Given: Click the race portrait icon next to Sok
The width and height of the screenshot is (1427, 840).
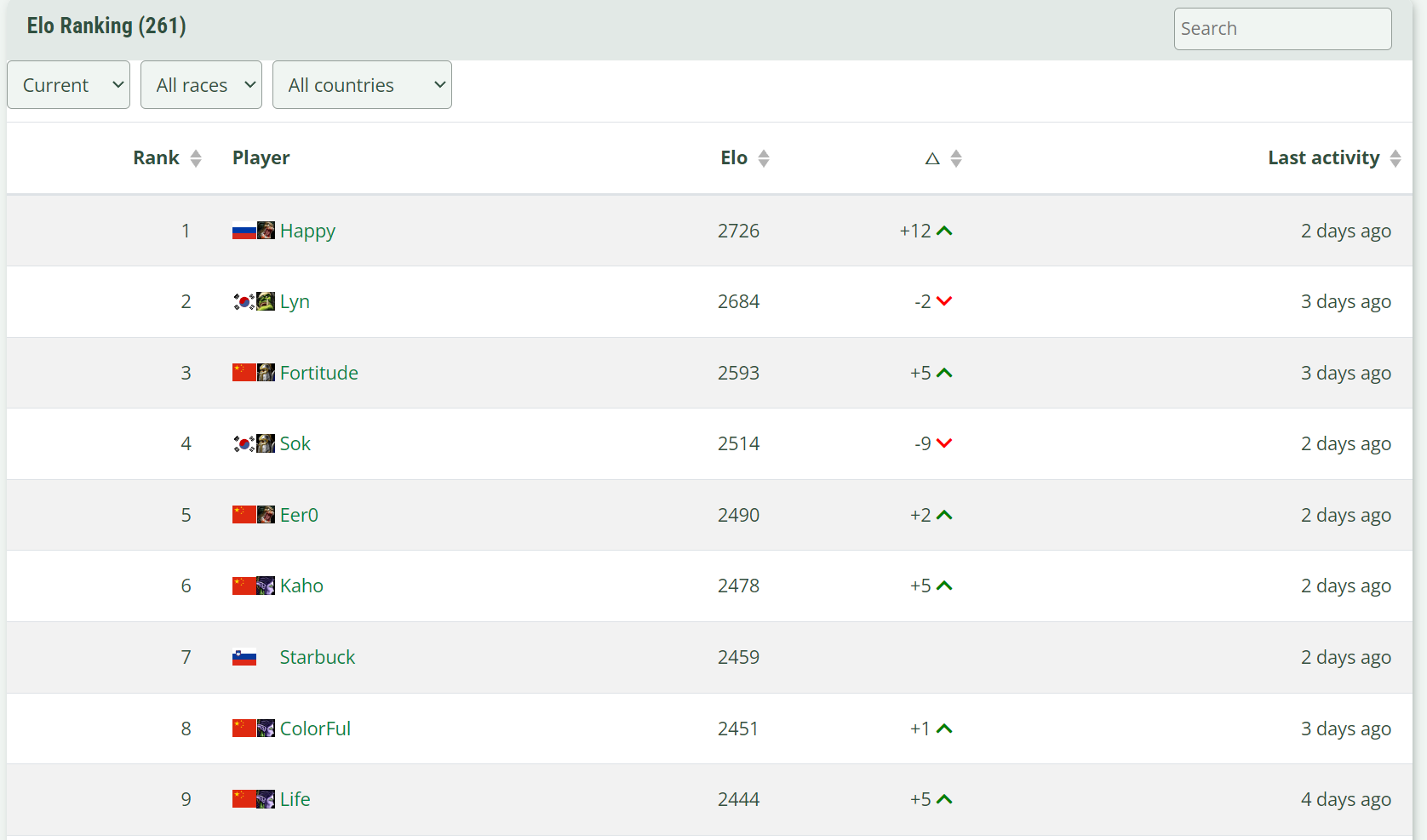Looking at the screenshot, I should click(x=266, y=443).
